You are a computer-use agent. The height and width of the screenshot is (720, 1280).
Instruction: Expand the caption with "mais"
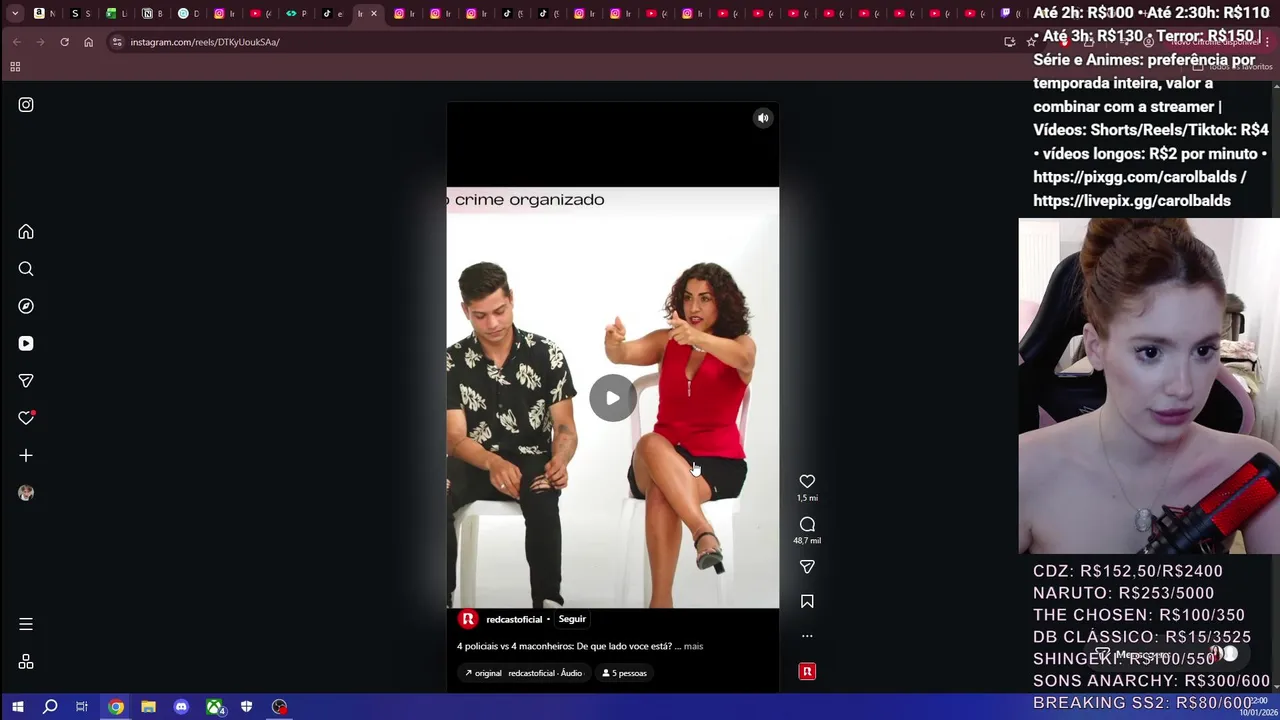click(693, 646)
